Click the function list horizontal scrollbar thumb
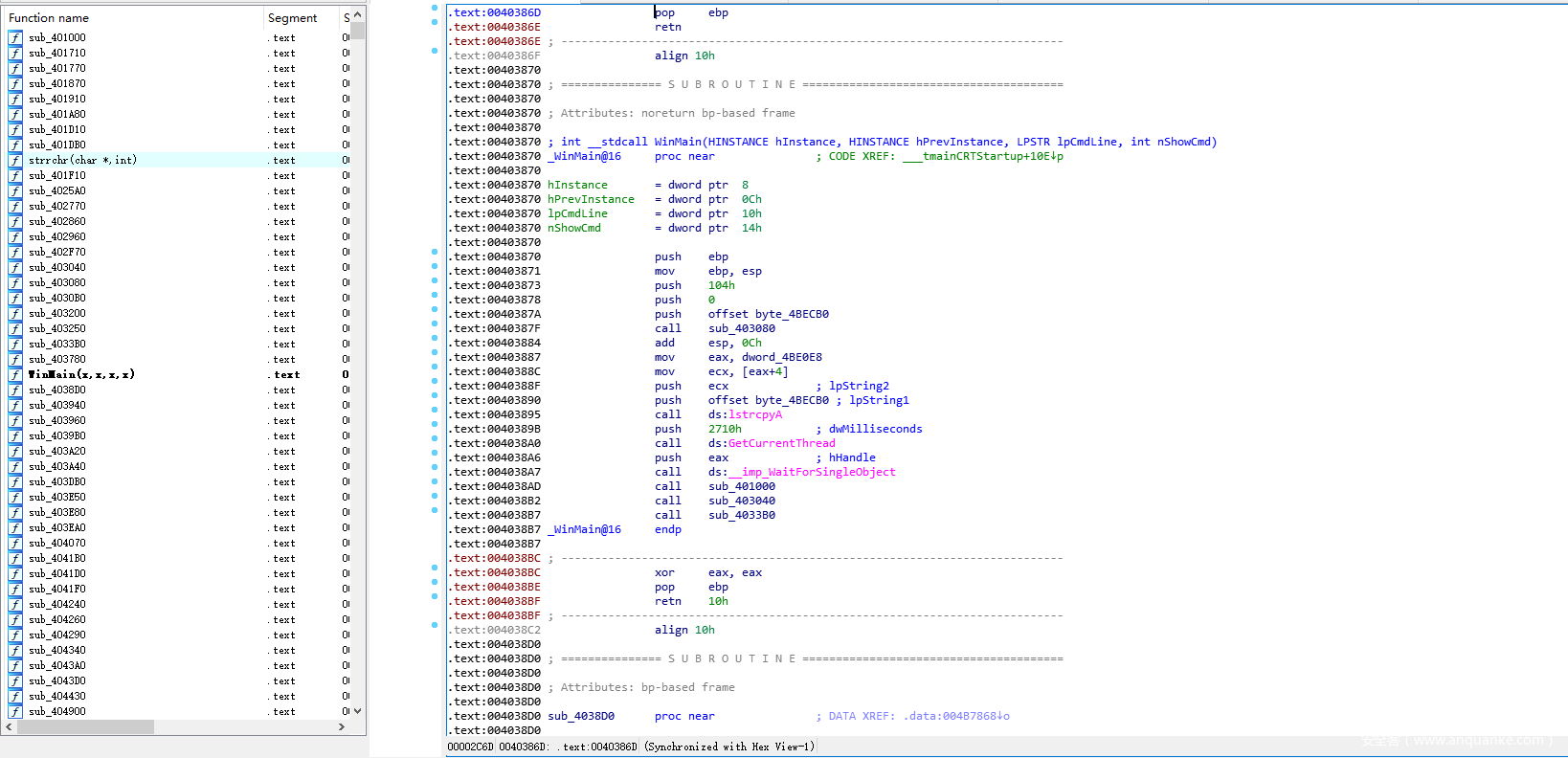 tap(85, 727)
